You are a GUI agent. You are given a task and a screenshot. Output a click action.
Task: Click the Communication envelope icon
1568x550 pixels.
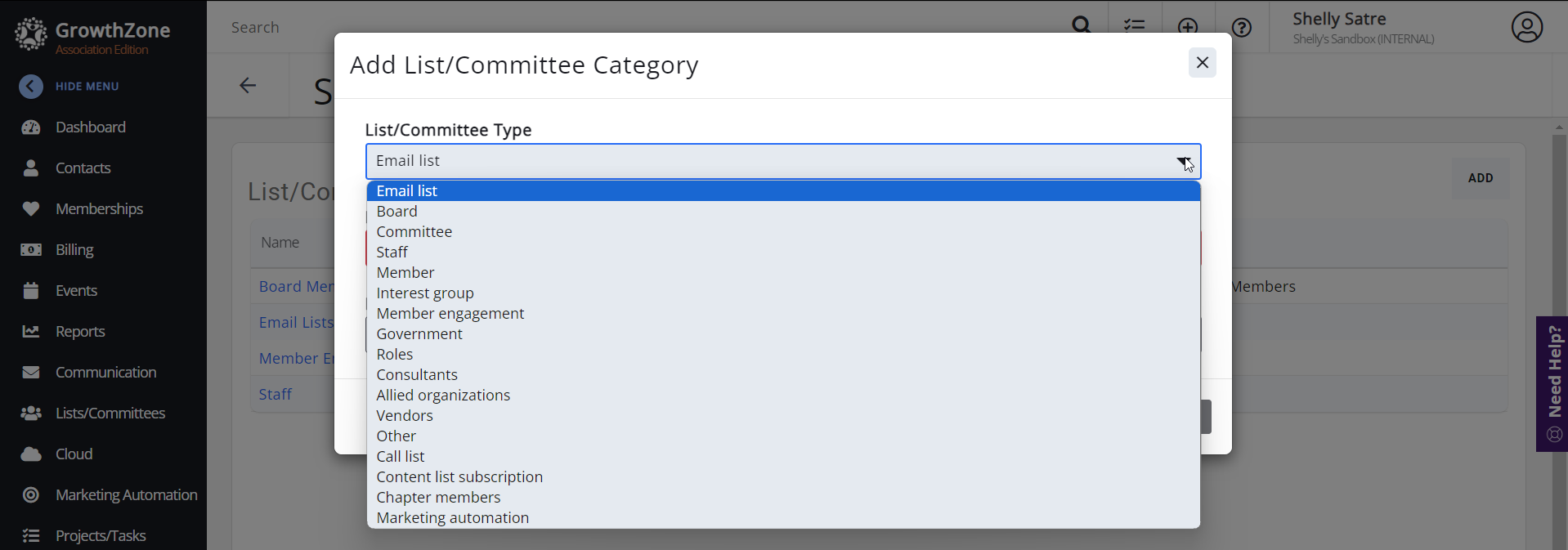[x=31, y=373]
